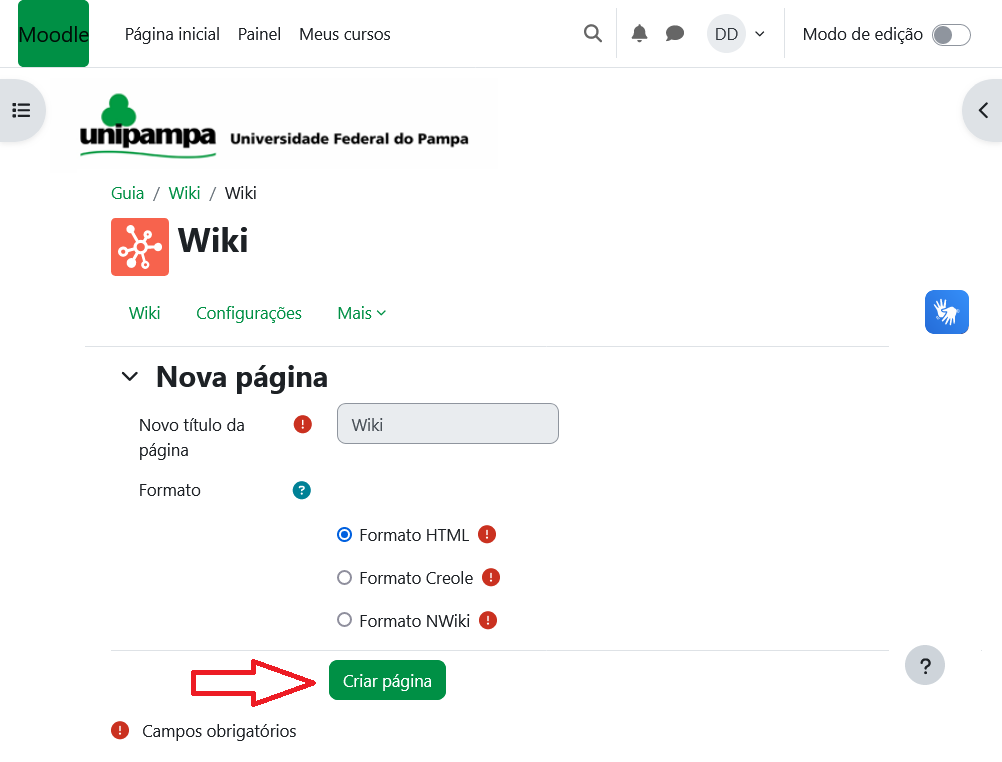The height and width of the screenshot is (762, 1002).
Task: Go to Meus cursos in navigation
Action: point(344,34)
